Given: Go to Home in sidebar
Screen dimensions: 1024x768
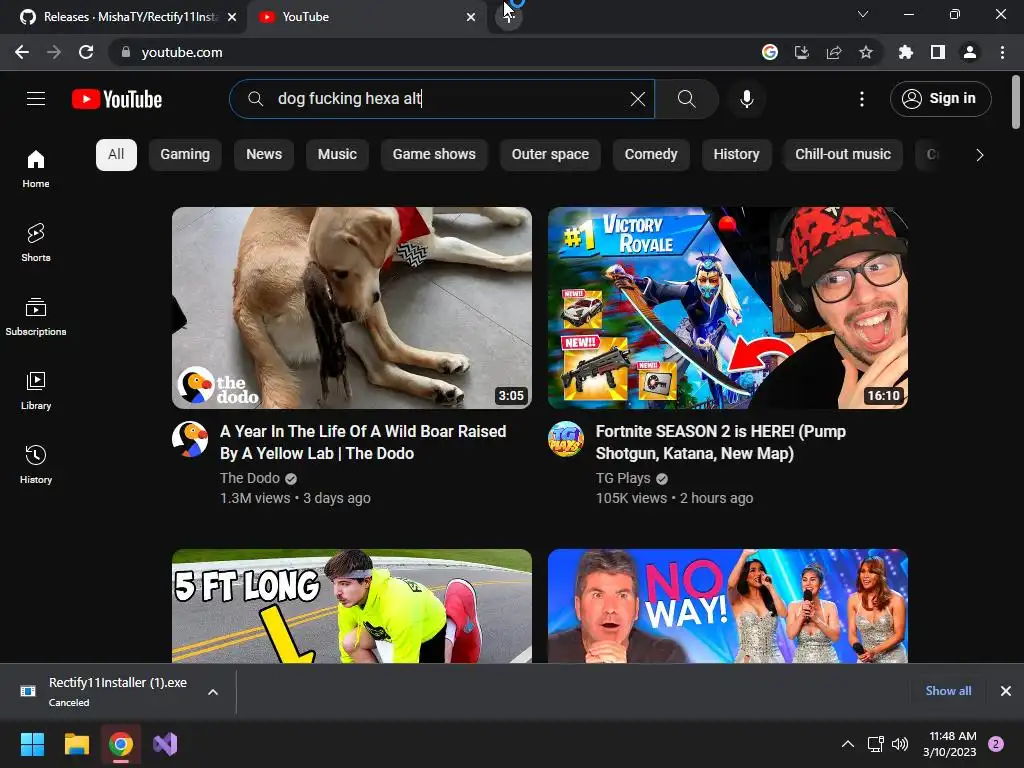Looking at the screenshot, I should (x=36, y=168).
